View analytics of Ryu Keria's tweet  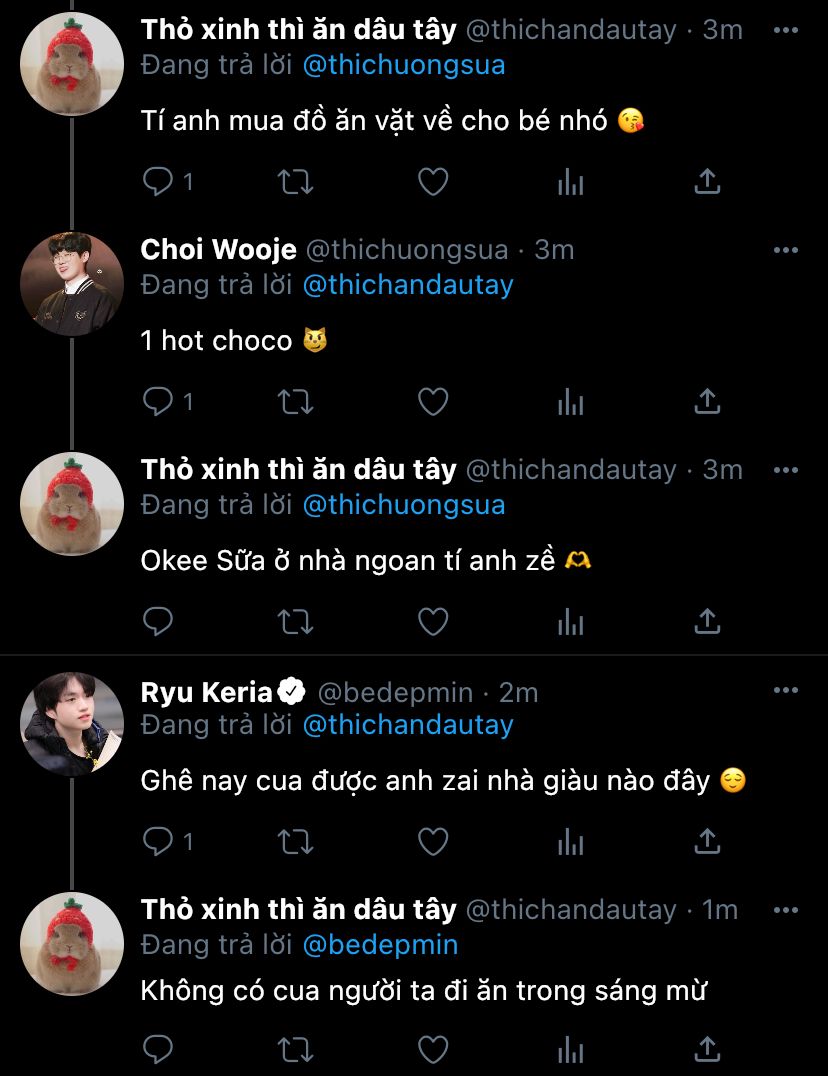click(x=570, y=842)
